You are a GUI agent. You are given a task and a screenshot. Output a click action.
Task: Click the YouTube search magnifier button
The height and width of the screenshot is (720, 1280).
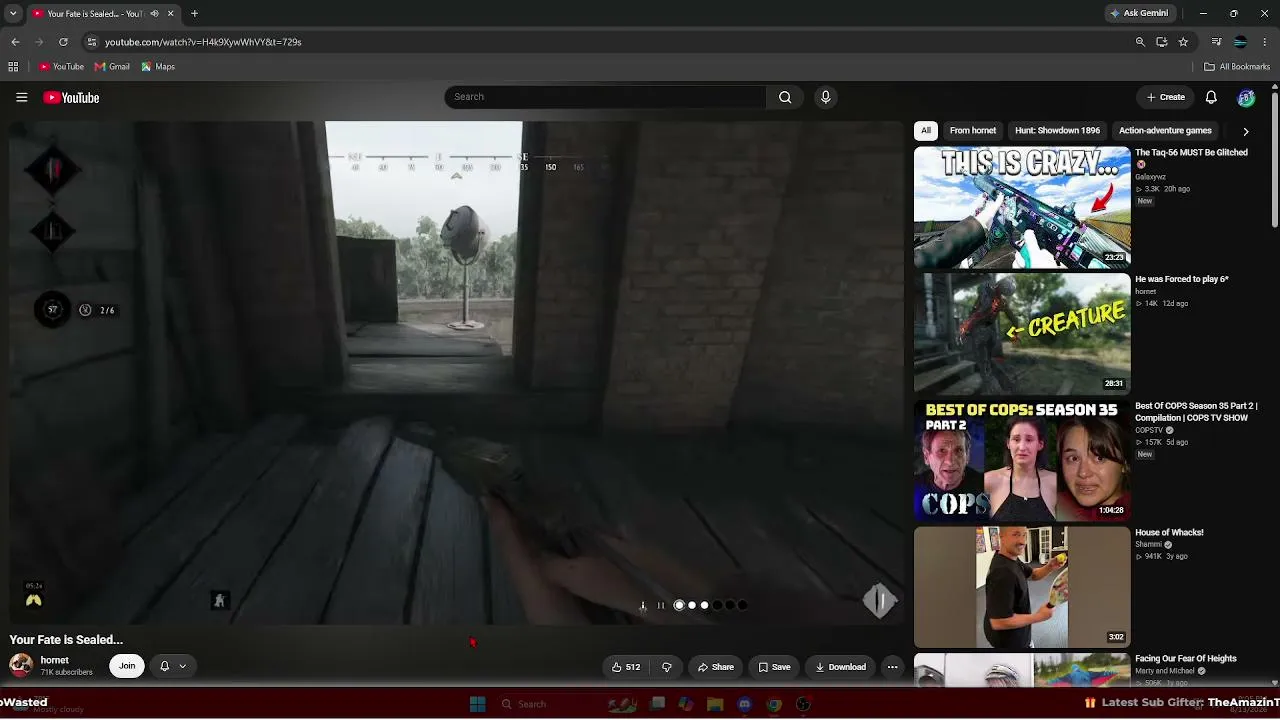tap(785, 97)
